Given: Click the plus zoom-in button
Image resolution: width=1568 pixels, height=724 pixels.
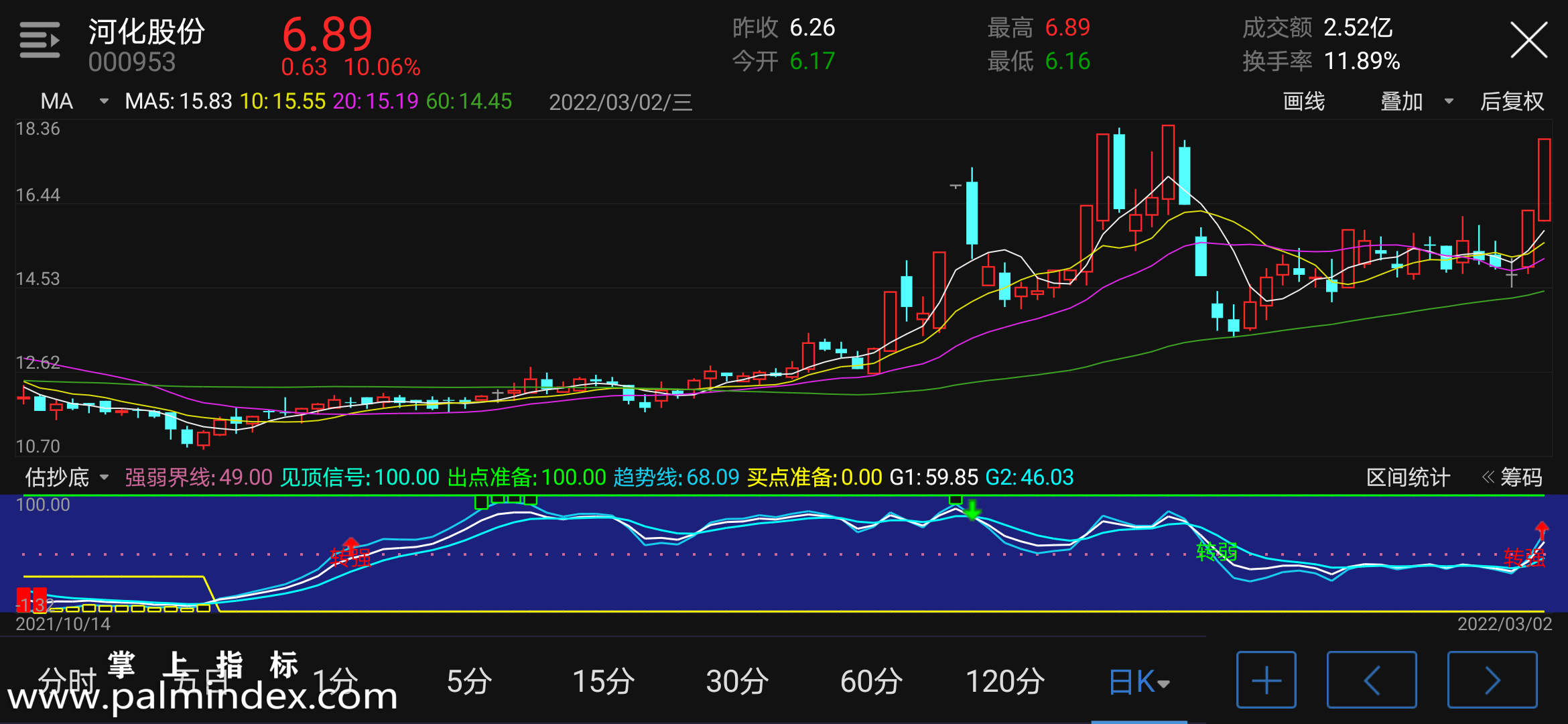Looking at the screenshot, I should (1266, 680).
